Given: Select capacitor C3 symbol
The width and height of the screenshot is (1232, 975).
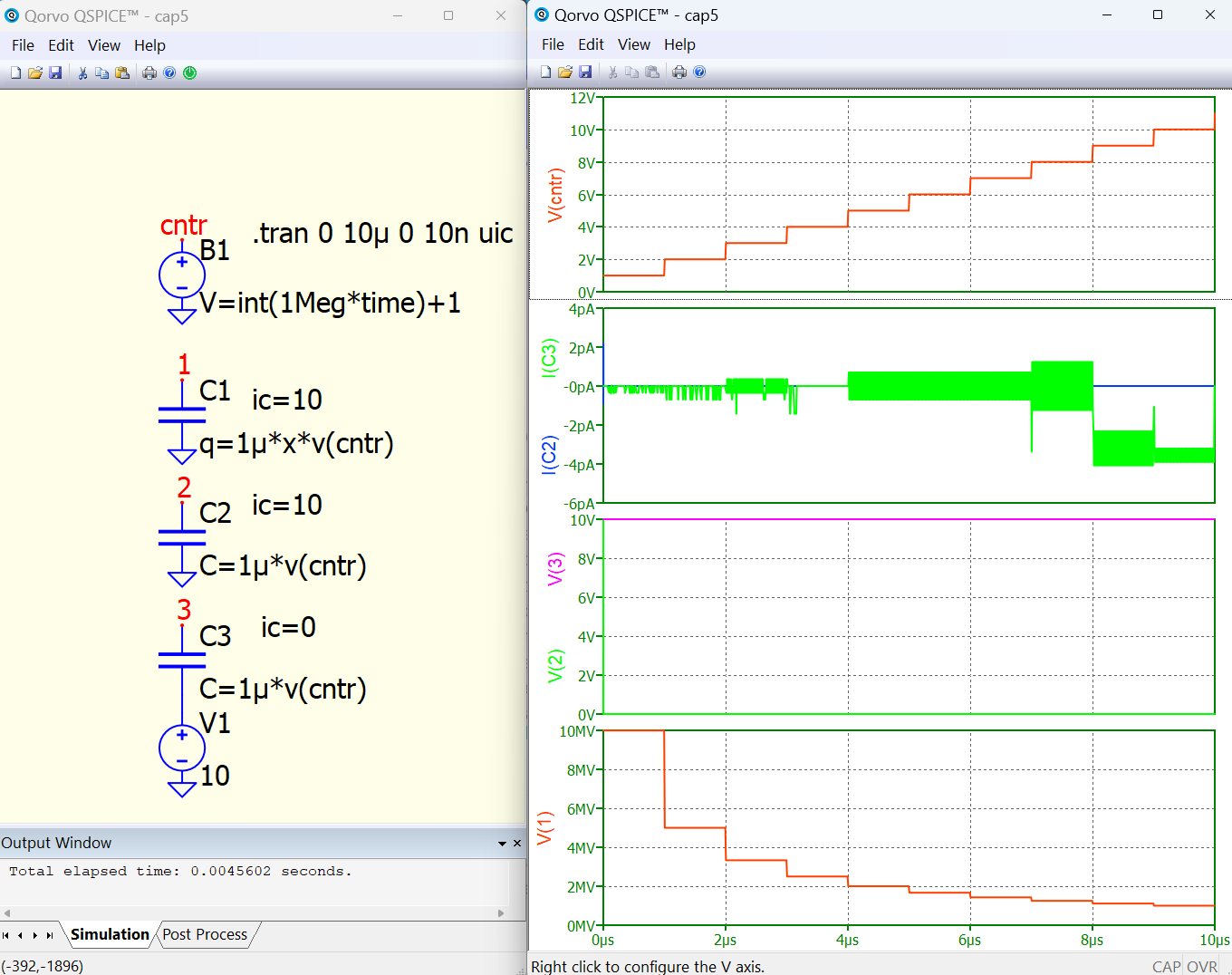Looking at the screenshot, I should (x=182, y=660).
